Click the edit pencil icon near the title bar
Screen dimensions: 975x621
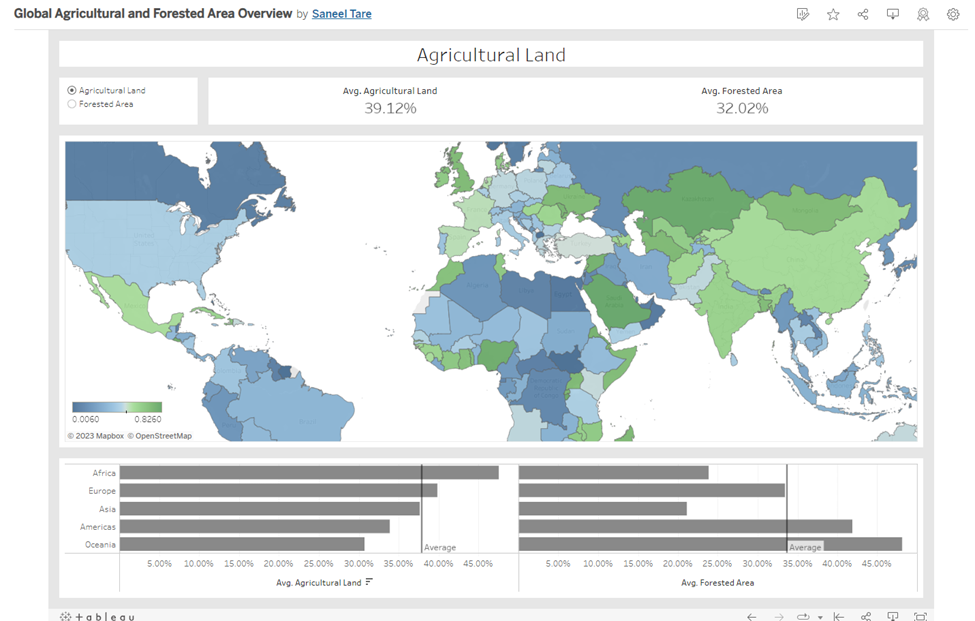point(803,14)
